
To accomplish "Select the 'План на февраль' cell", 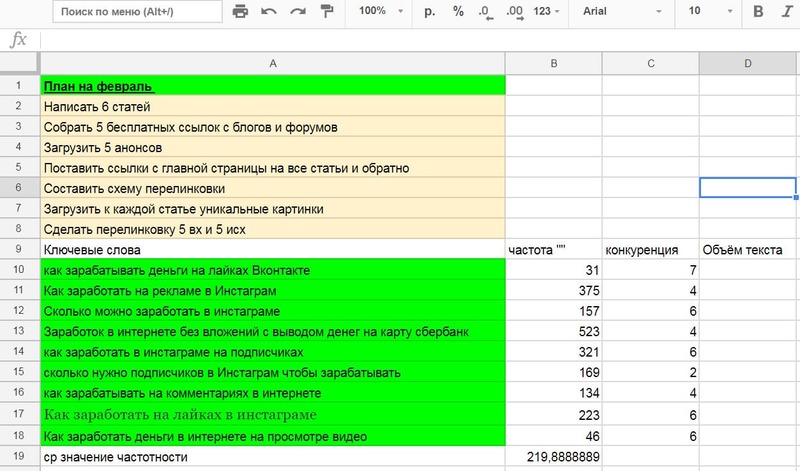I will click(x=273, y=86).
